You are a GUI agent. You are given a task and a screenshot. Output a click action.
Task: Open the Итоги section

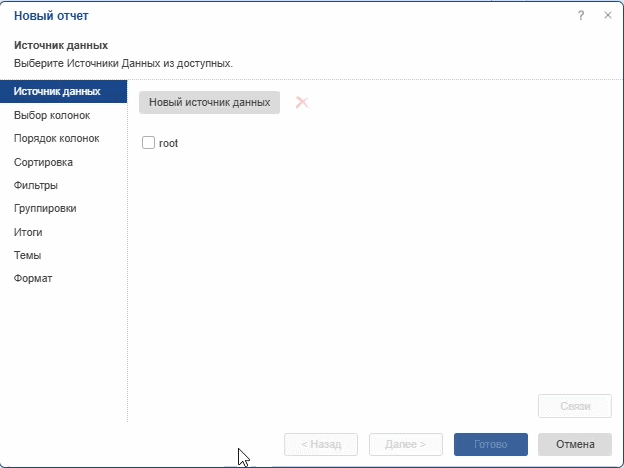coord(28,232)
